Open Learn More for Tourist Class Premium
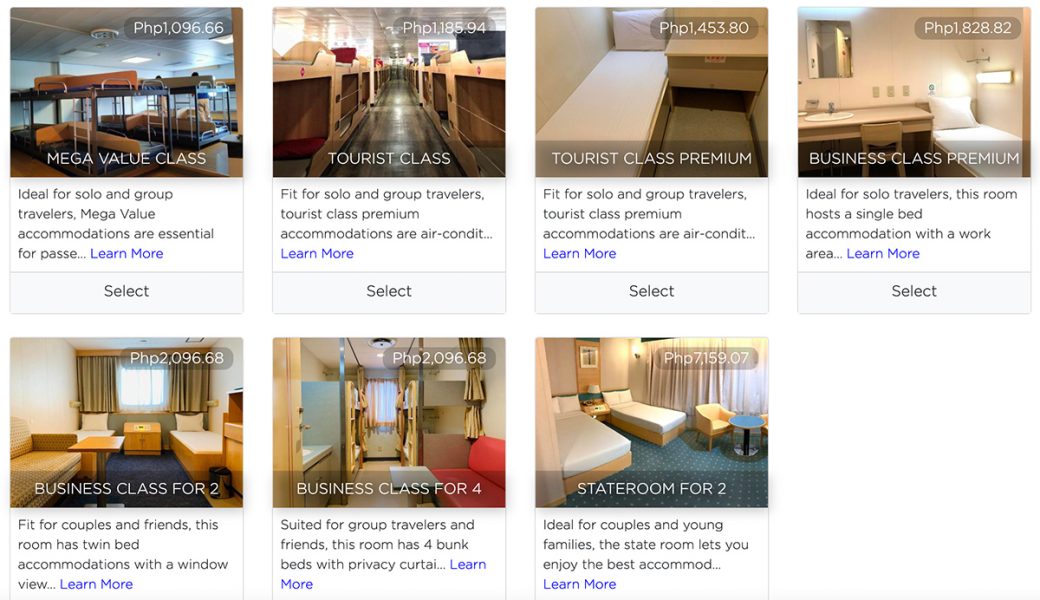This screenshot has height=600, width=1040. [x=579, y=254]
